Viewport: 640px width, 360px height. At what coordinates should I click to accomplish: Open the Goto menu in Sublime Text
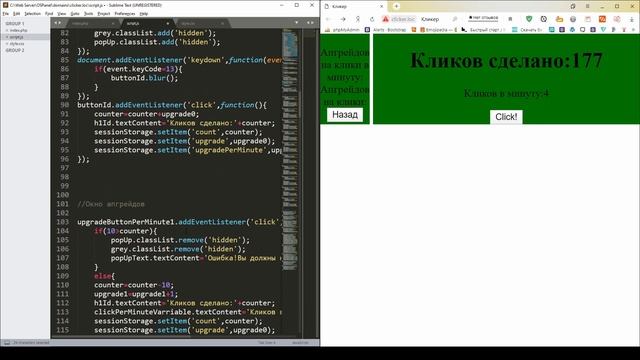[75, 13]
